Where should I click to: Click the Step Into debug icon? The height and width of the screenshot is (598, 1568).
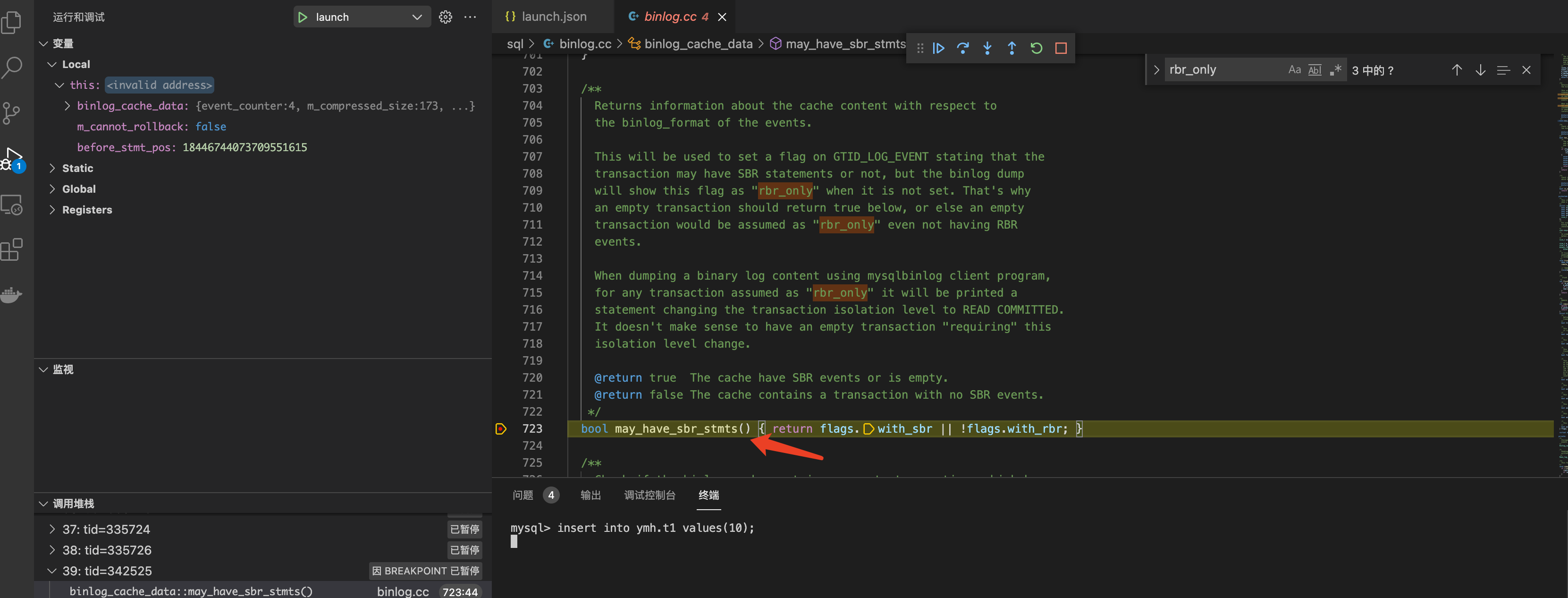[986, 48]
